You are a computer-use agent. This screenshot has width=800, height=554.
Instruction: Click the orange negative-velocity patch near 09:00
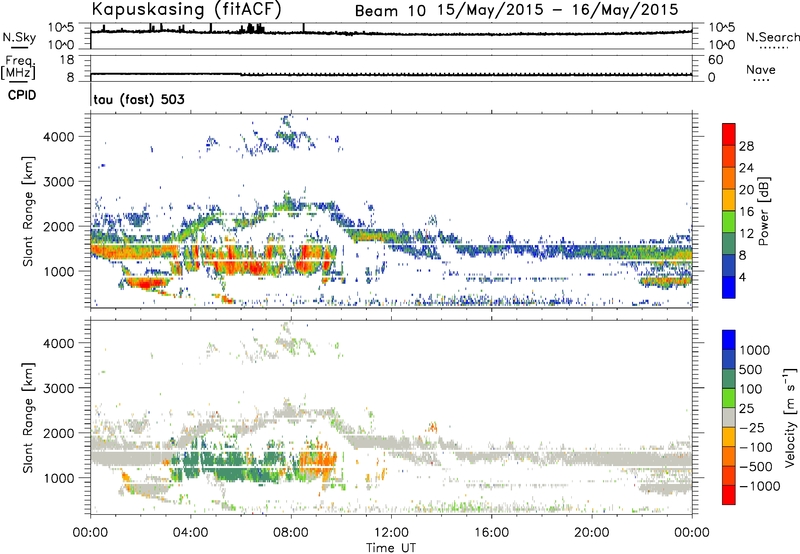click(318, 459)
